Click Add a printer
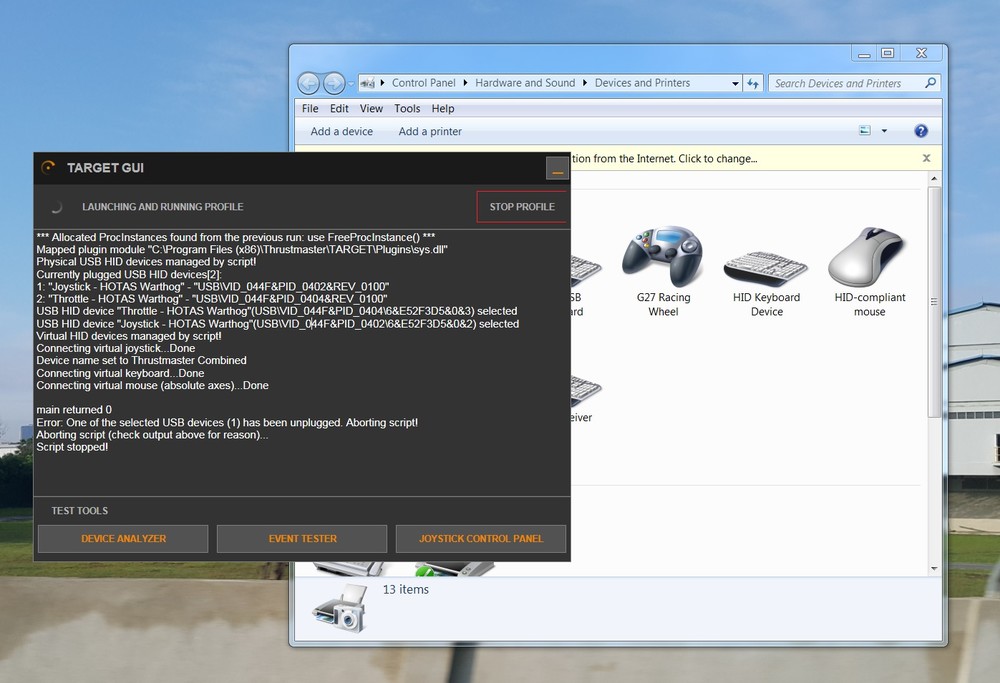 [430, 131]
